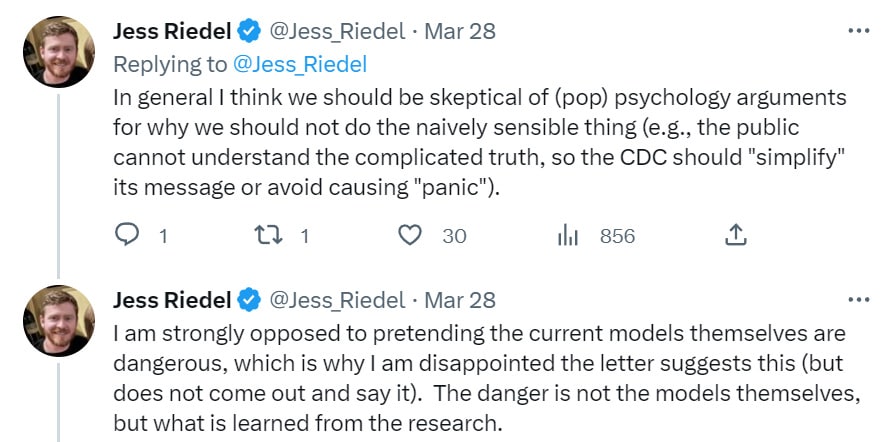Open the tweet about pop psychology arguments
891x442 pixels.
point(480,143)
